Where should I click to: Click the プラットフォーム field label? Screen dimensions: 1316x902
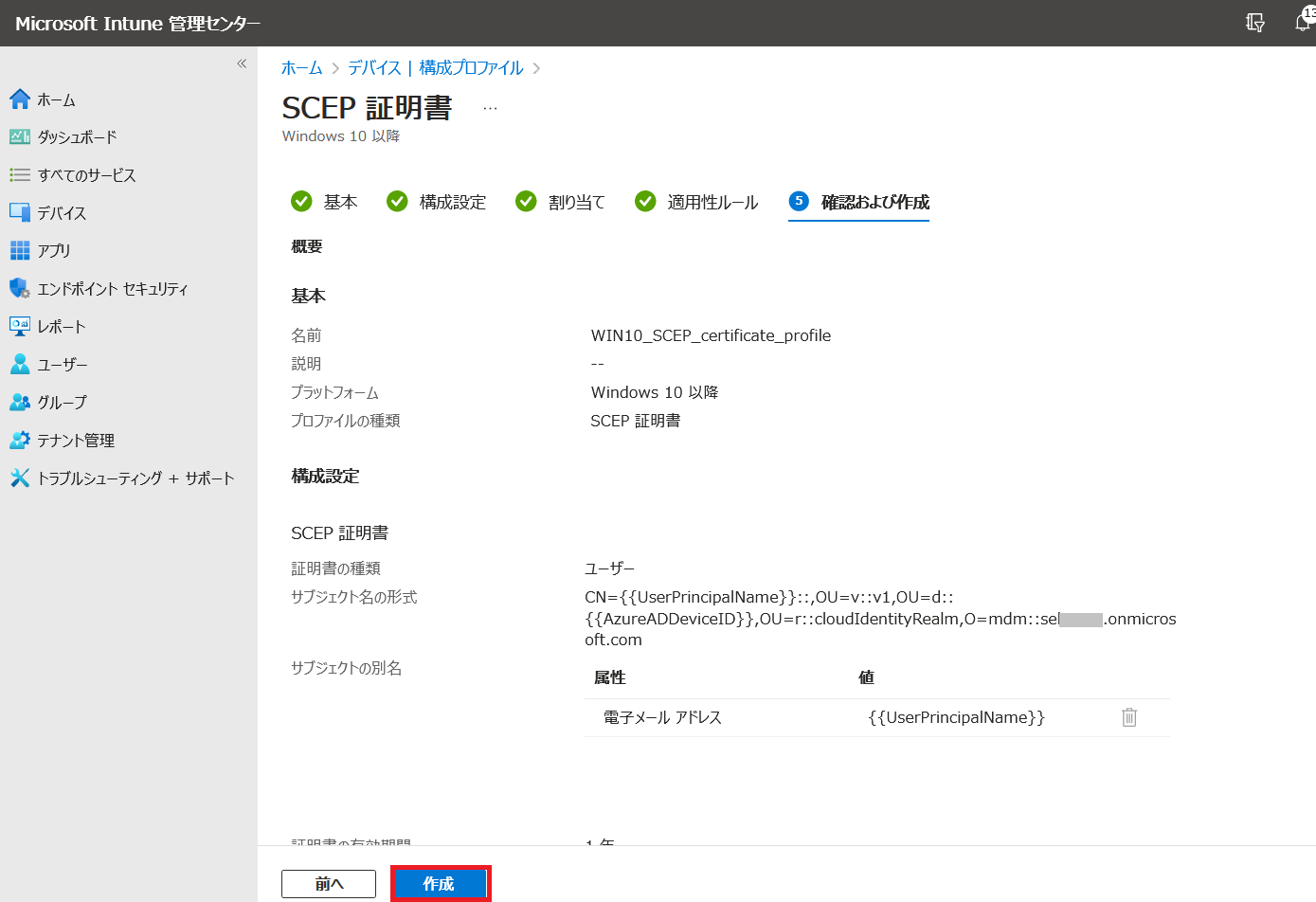click(334, 392)
